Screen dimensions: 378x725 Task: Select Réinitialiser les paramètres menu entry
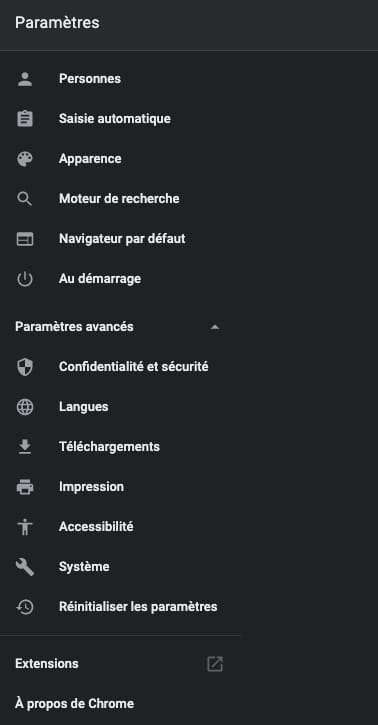[x=120, y=607]
